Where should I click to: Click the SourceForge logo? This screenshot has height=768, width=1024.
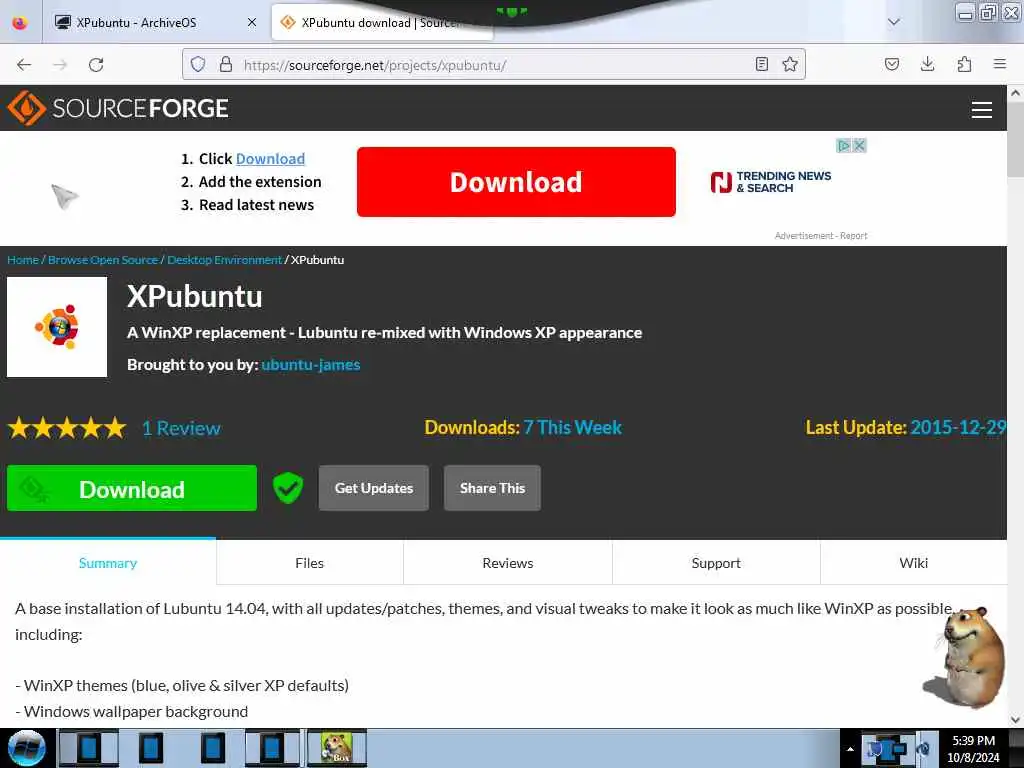coord(118,108)
